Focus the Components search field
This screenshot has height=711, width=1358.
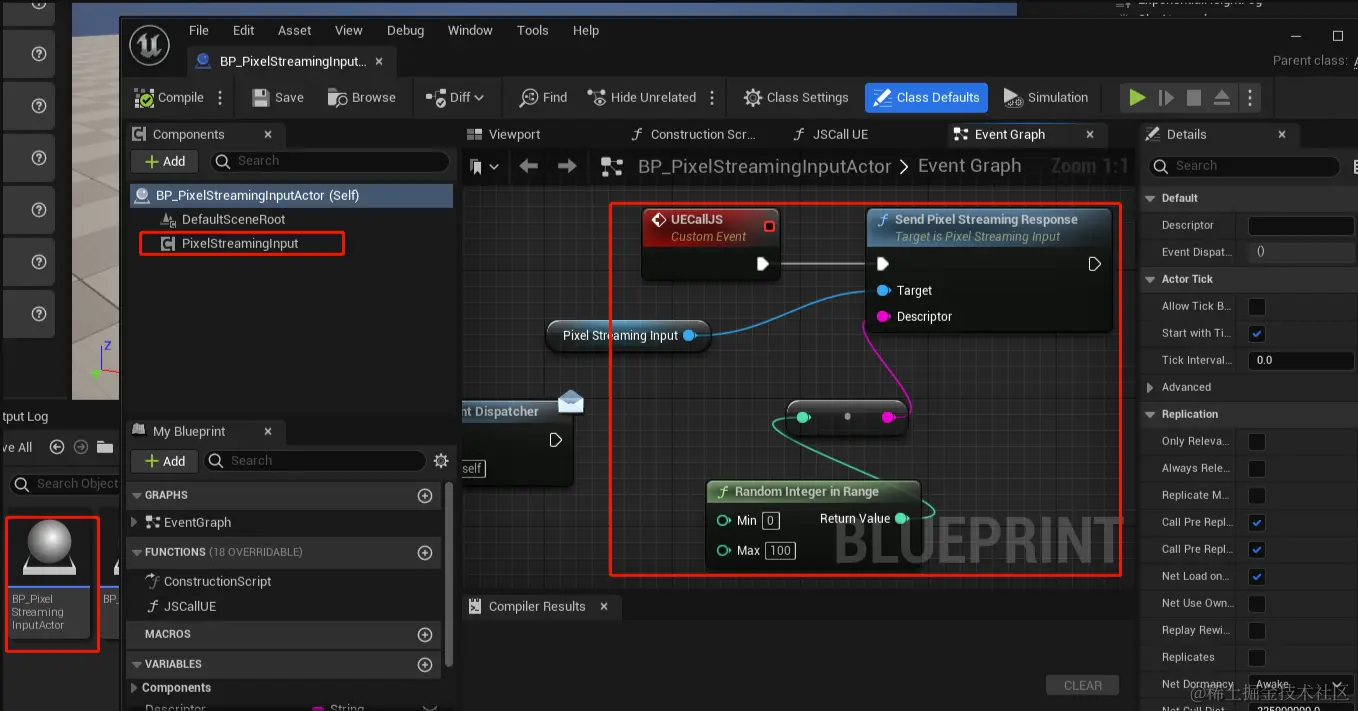tap(329, 161)
